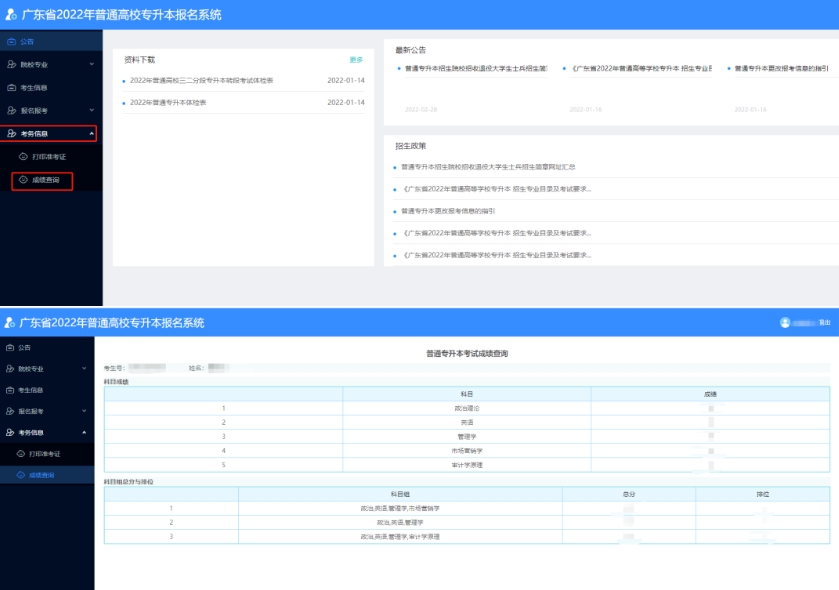This screenshot has height=590, width=839.
Task: Open 招生政策 item 退役大学生士兵招生简章网址汇总
Action: click(488, 167)
